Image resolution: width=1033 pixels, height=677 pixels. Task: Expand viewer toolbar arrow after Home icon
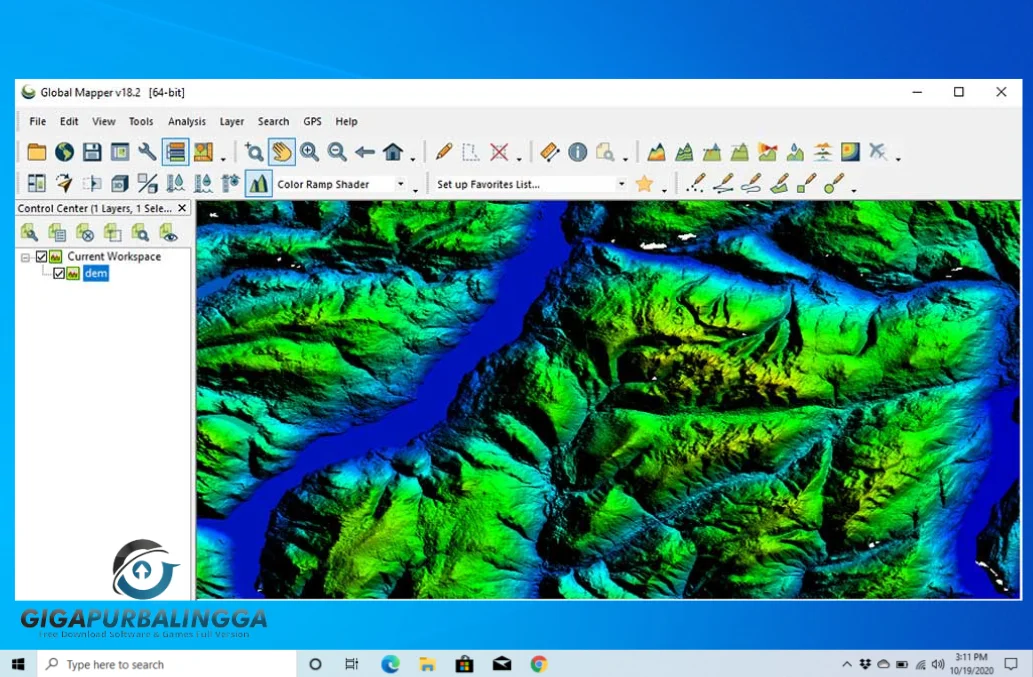413,159
